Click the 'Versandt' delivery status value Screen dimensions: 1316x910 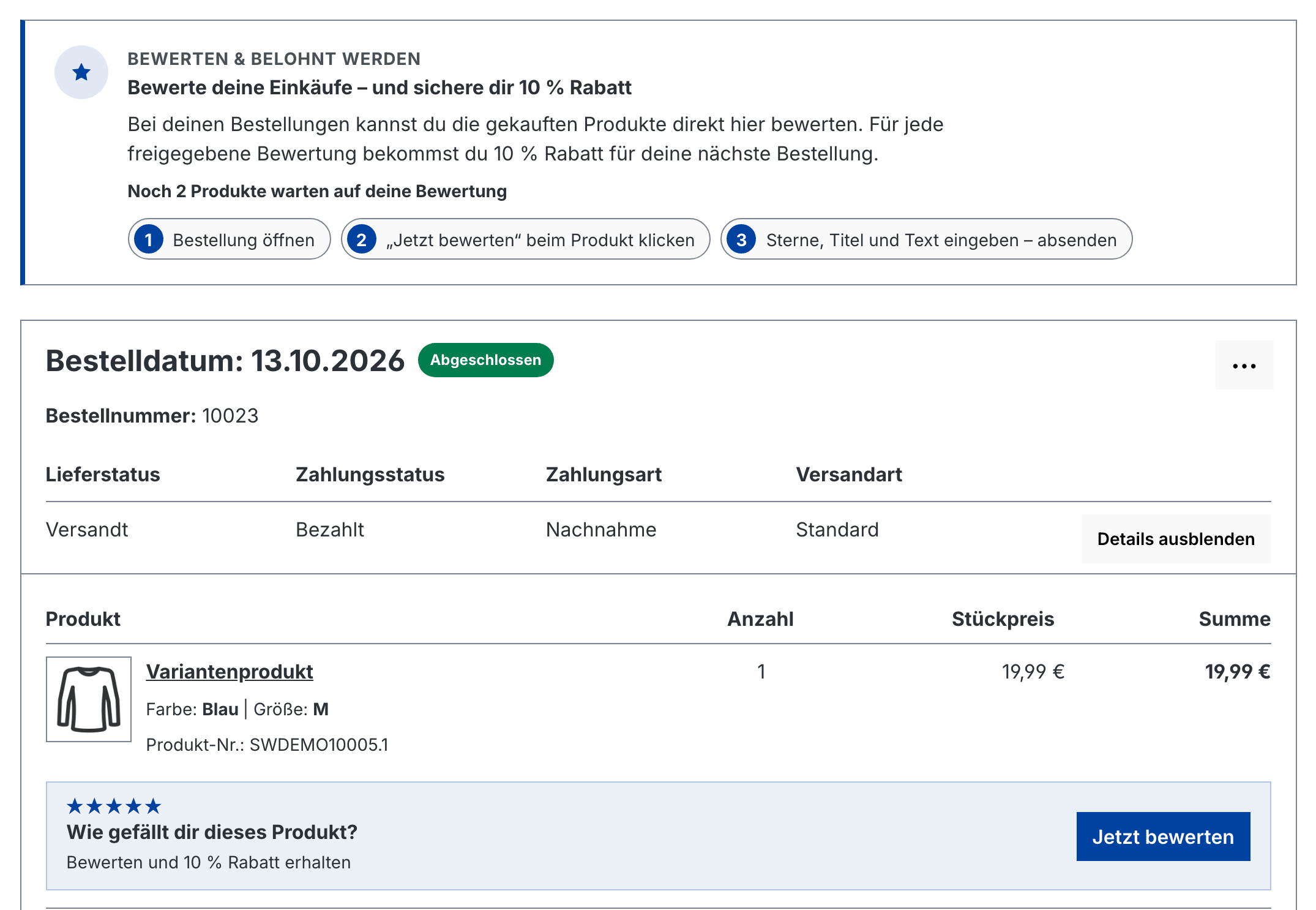(x=87, y=530)
